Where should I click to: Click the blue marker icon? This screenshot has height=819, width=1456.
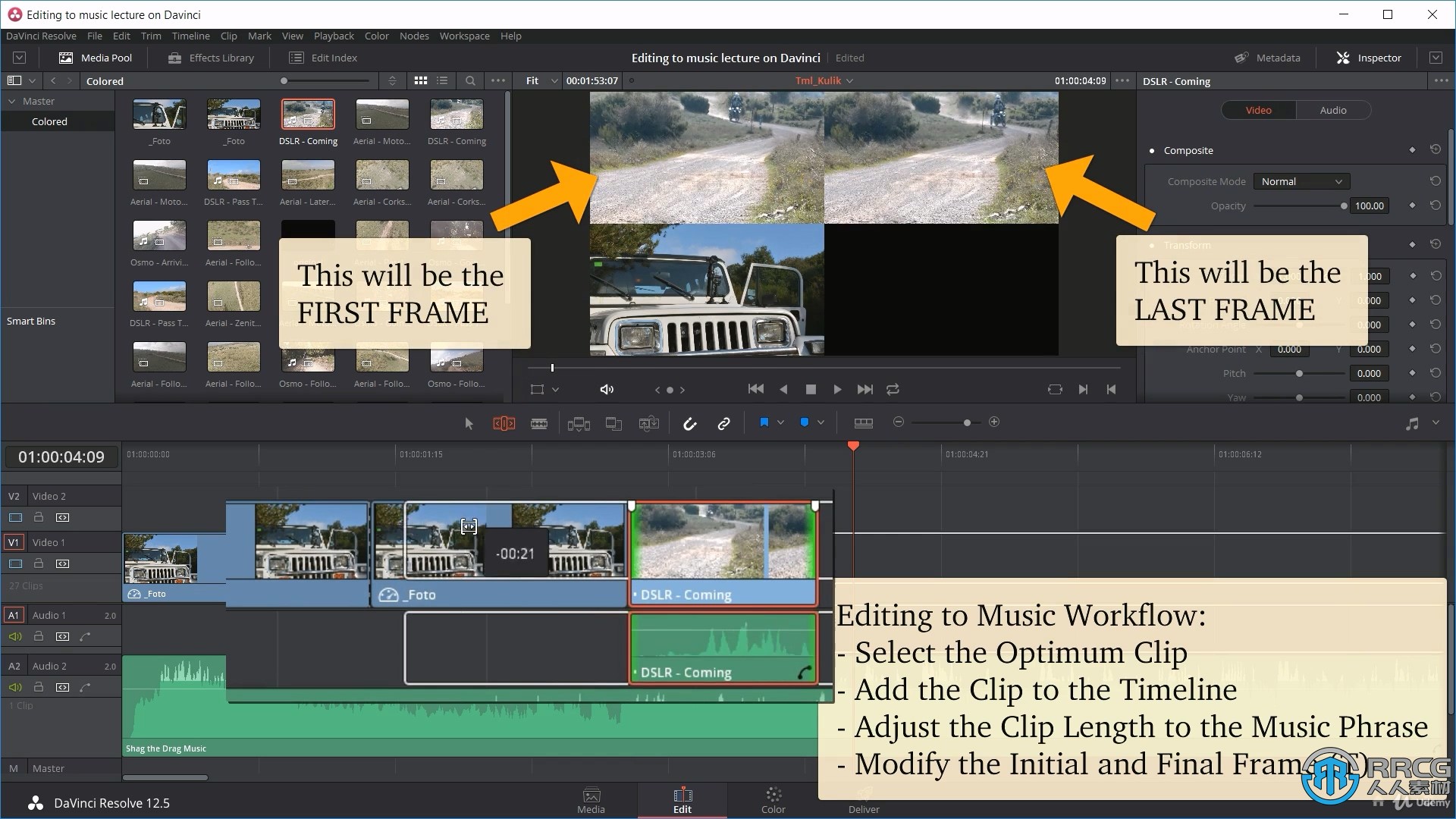point(805,422)
